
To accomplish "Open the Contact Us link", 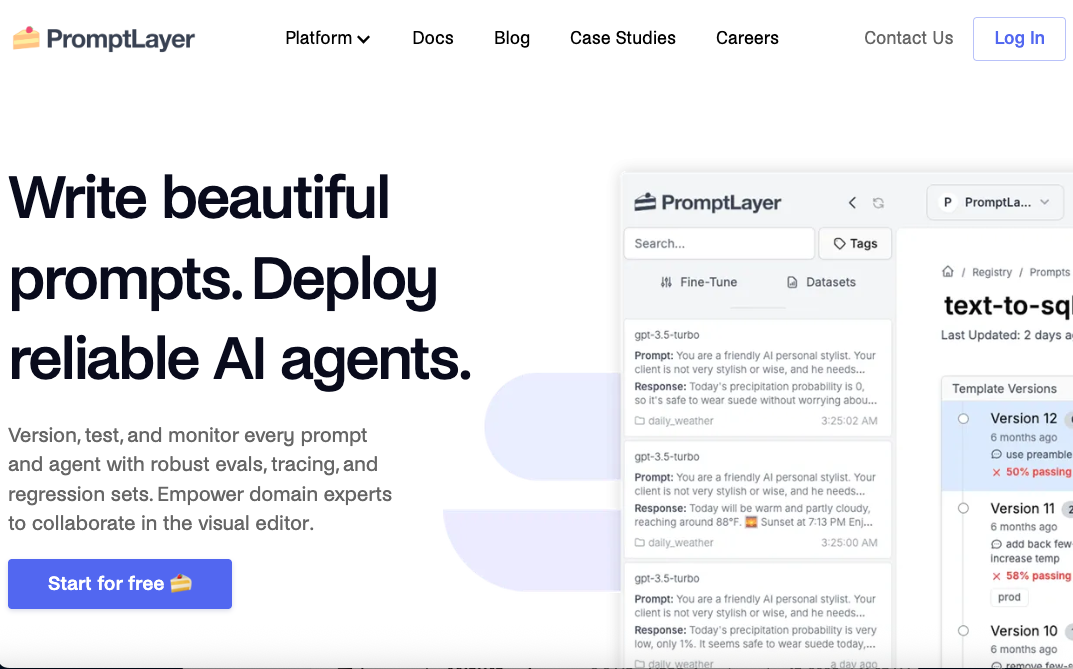I will point(908,38).
